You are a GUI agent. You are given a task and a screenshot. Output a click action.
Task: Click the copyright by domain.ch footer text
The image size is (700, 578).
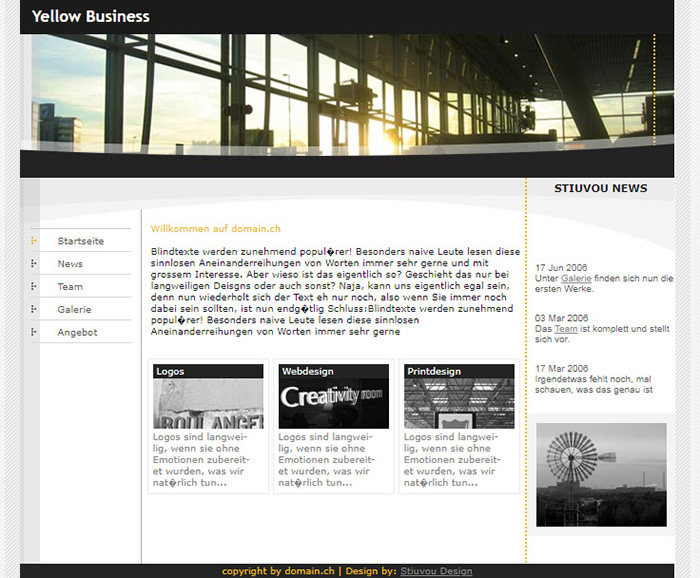[x=278, y=571]
